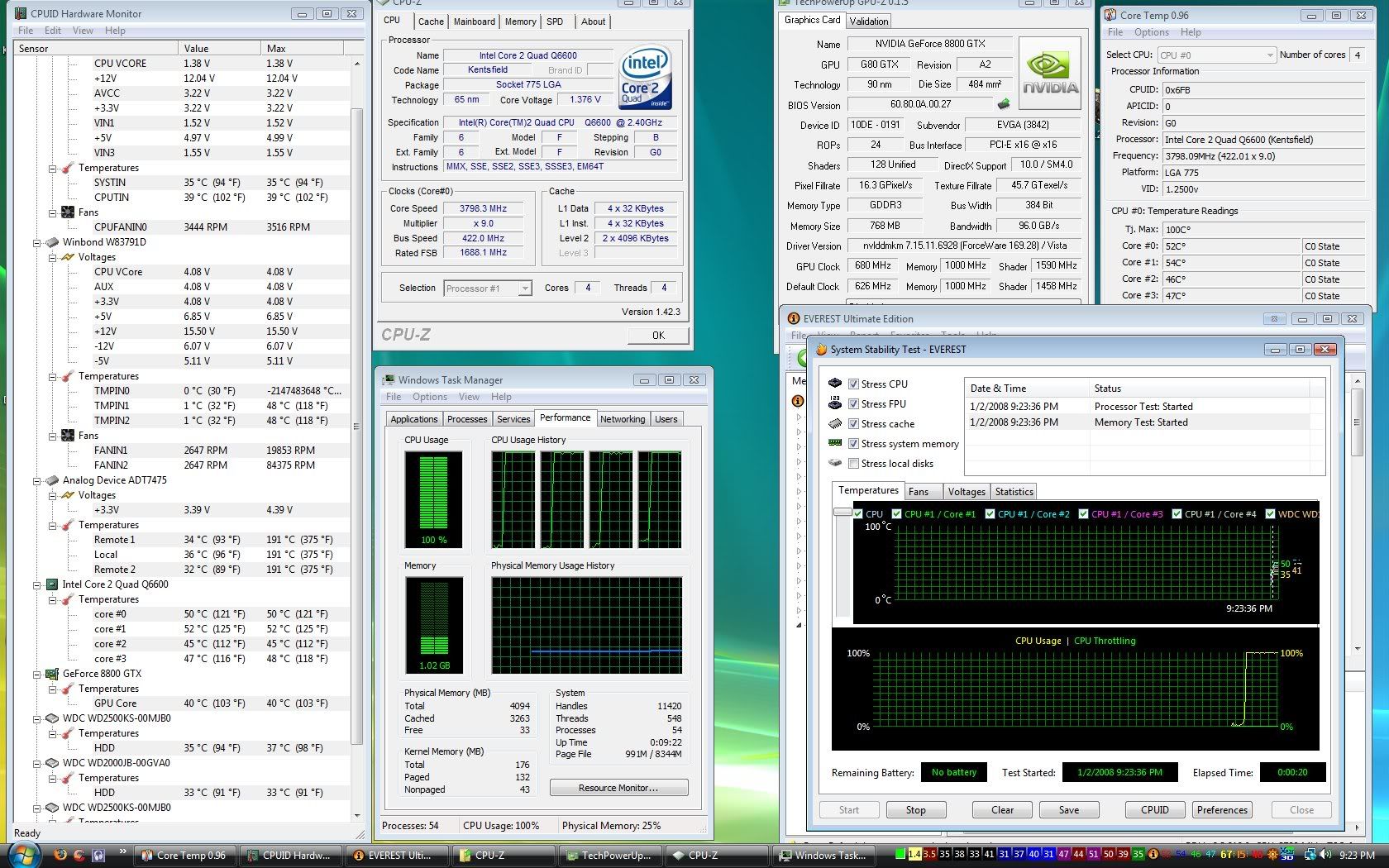1389x868 pixels.
Task: Collapse Temperatures under Analog Device ADT7475
Action: [52, 526]
